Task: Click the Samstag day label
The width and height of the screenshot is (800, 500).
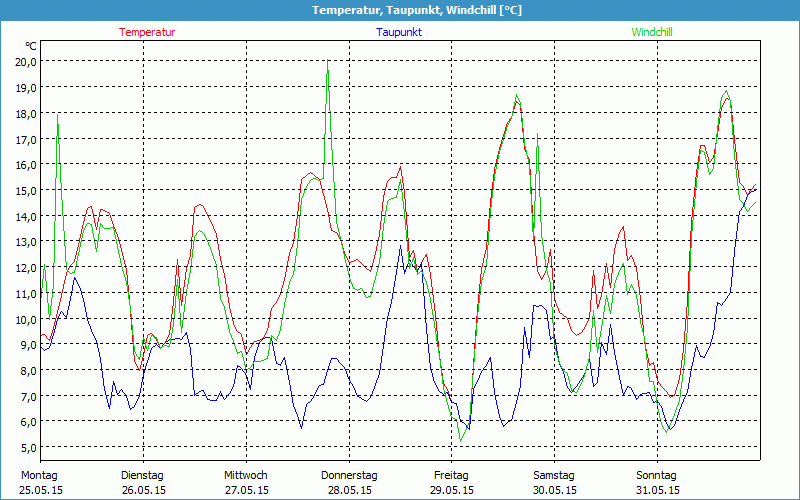Action: 554,476
